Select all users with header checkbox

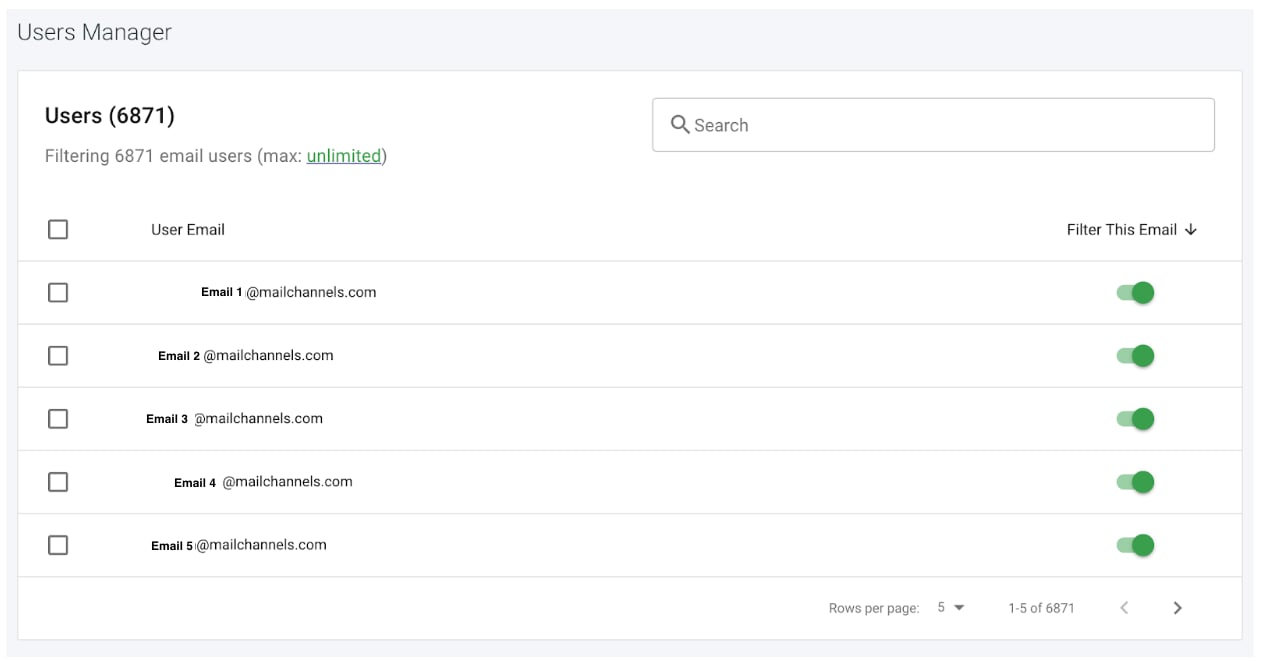pos(58,229)
